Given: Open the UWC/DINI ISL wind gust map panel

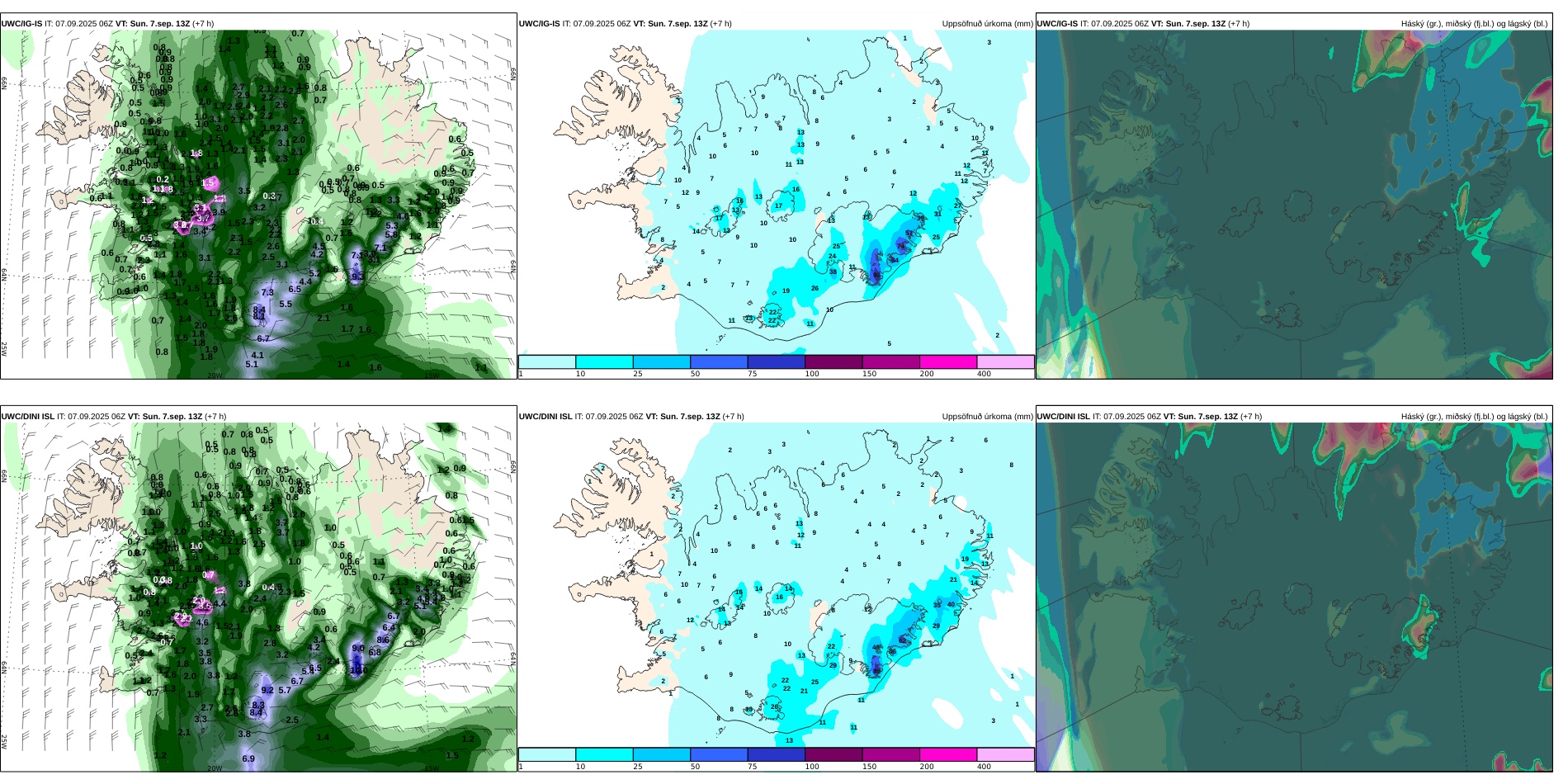Looking at the screenshot, I should click(x=258, y=597).
